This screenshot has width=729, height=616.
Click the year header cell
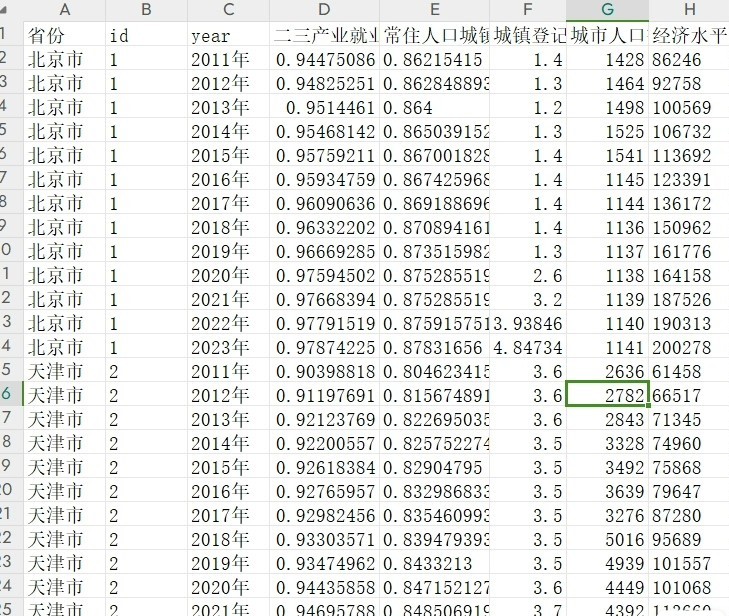click(x=228, y=35)
